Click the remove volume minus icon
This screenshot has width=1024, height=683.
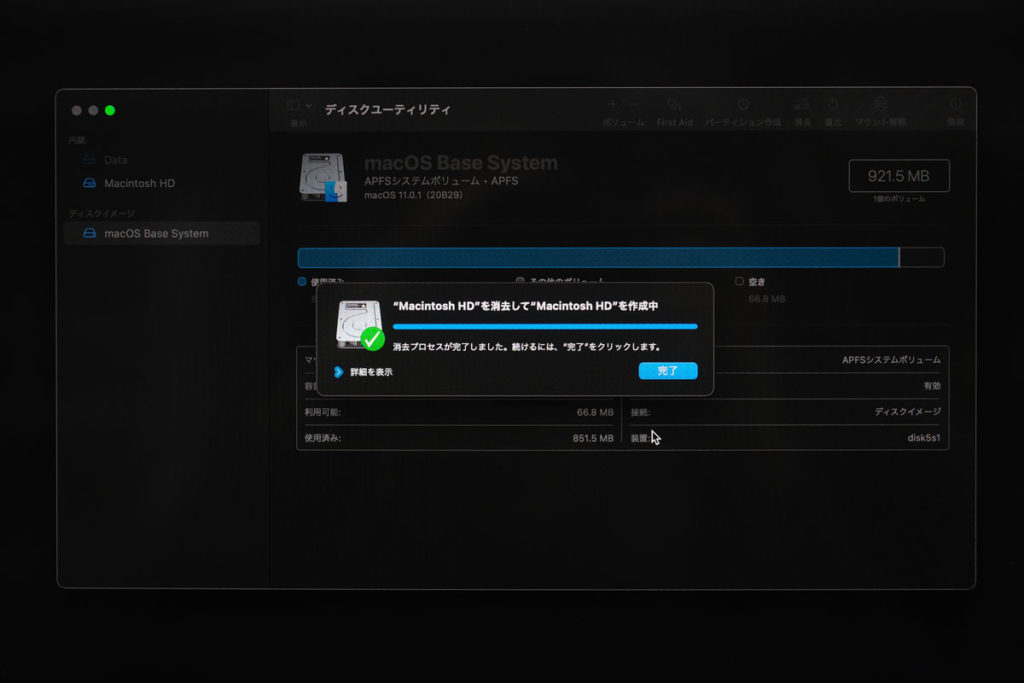tap(635, 105)
